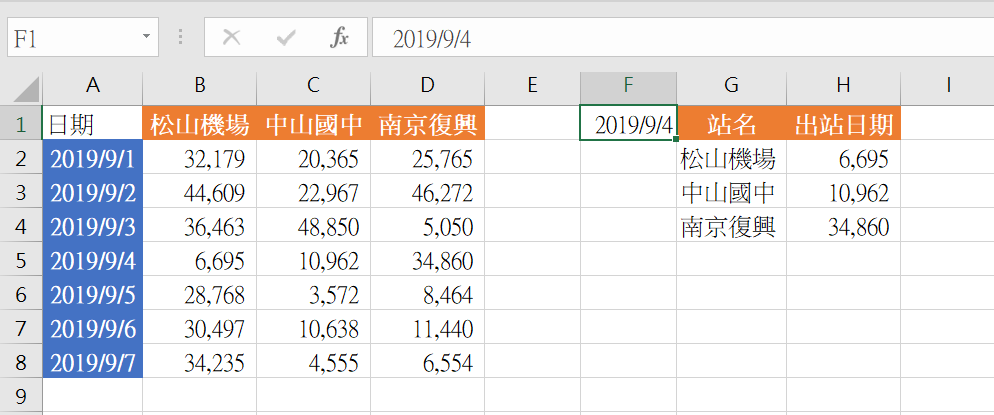Select row 5 header
The width and height of the screenshot is (994, 415).
tap(20, 260)
